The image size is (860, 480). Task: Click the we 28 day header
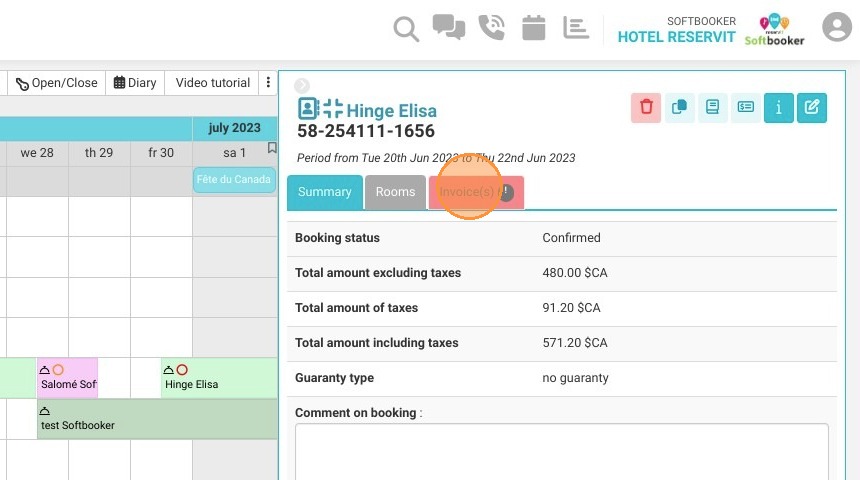37,153
